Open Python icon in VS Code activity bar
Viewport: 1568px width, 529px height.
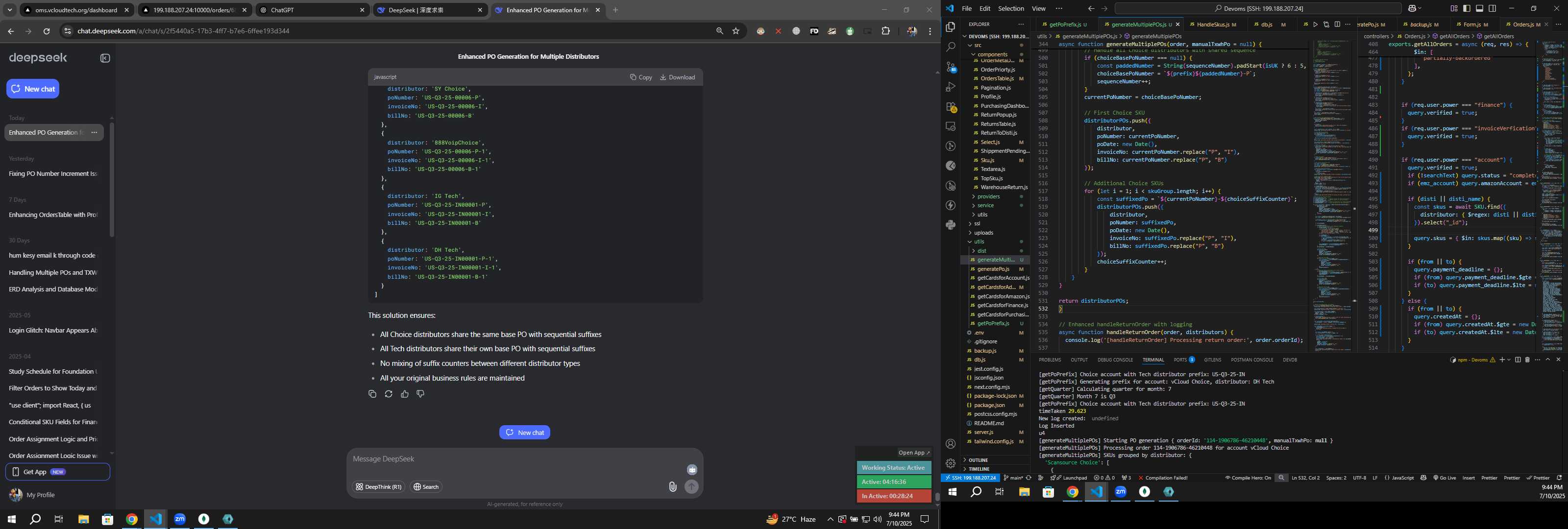[x=950, y=225]
